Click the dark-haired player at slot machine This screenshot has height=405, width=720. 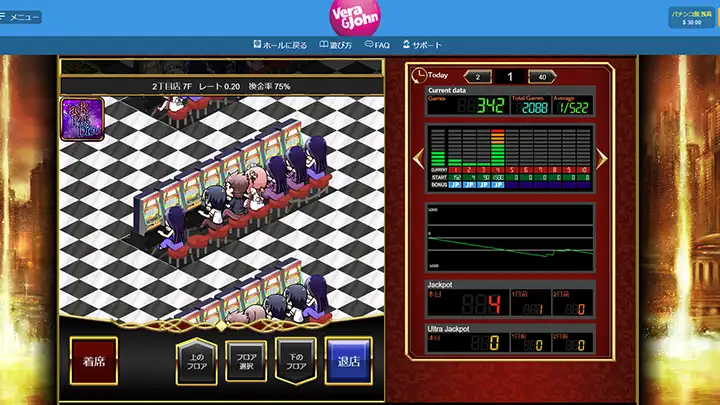click(x=175, y=220)
